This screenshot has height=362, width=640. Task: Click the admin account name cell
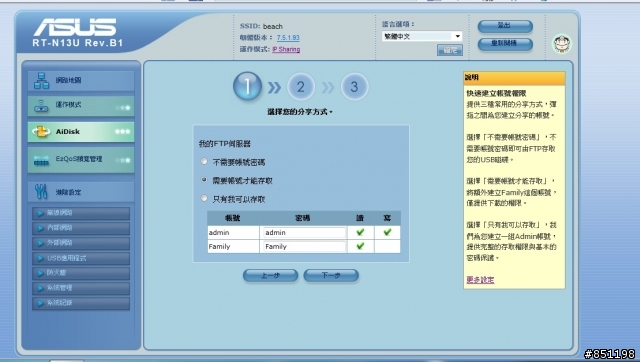point(233,233)
